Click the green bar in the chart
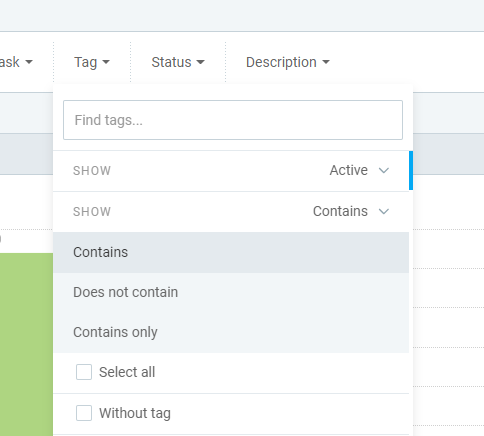Screen dimensions: 484x436 (x=26, y=344)
